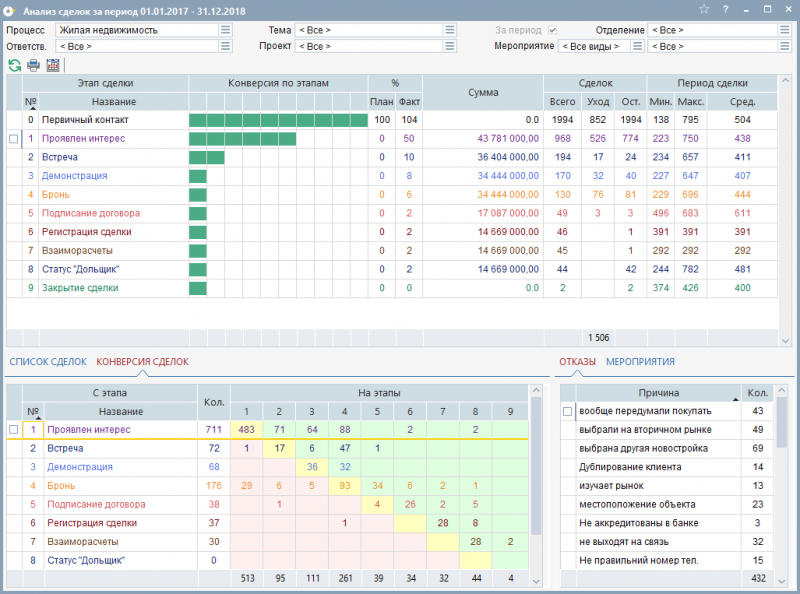Screen dimensions: 800x594
Task: Click the green refresh icon in toolbar
Action: 14,65
